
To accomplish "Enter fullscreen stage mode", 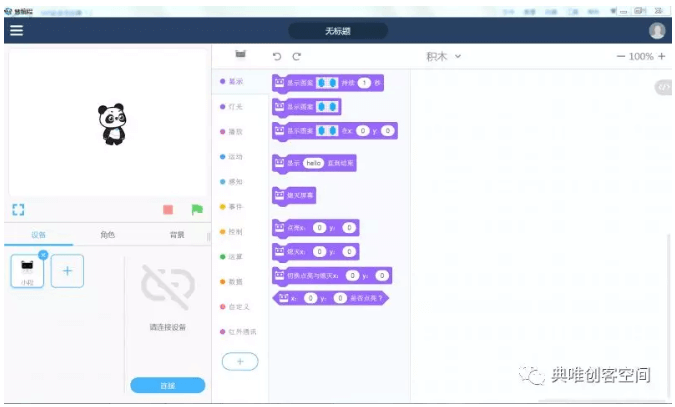I will point(18,210).
